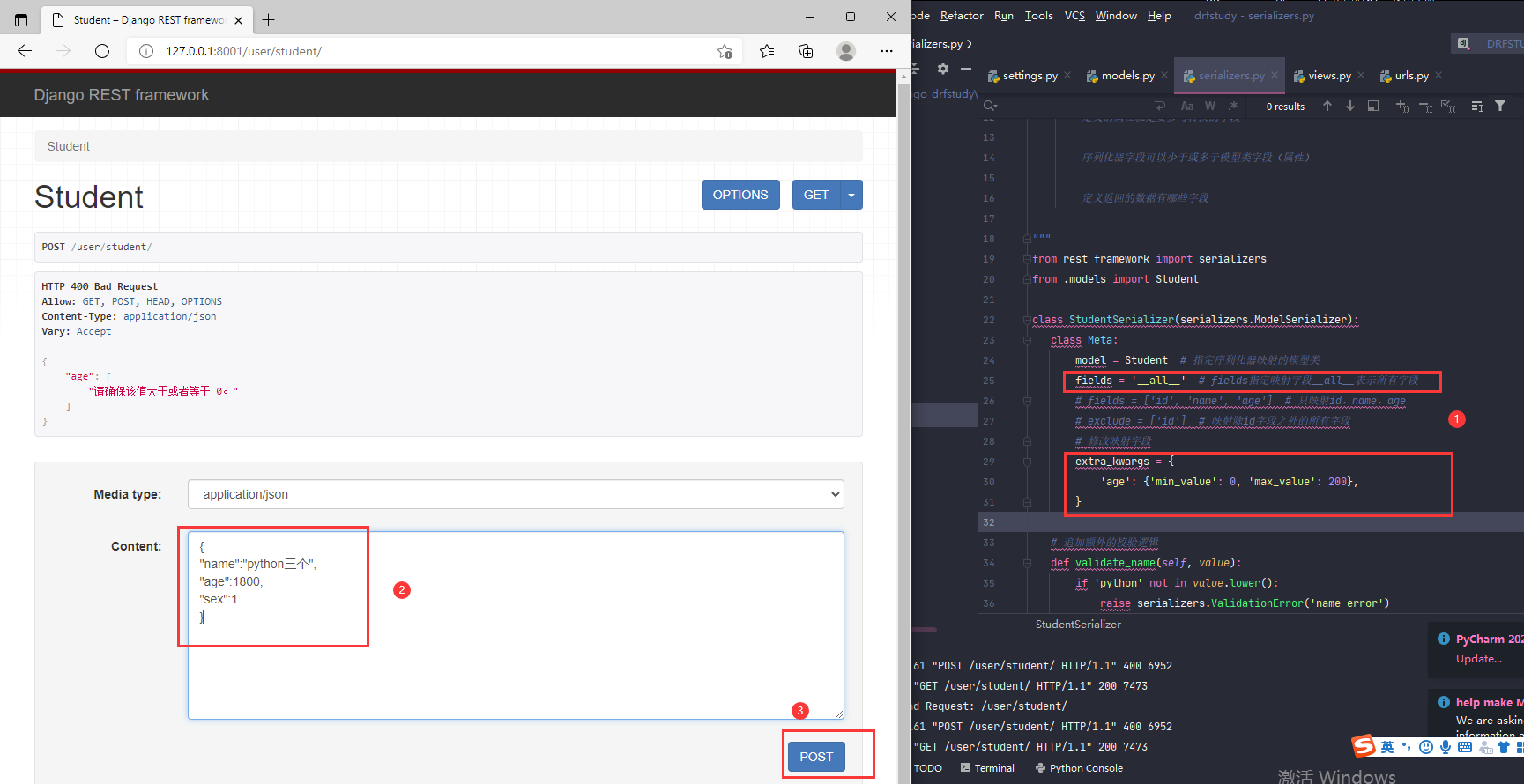Open the browser profile avatar
This screenshot has height=784, width=1524.
846,51
